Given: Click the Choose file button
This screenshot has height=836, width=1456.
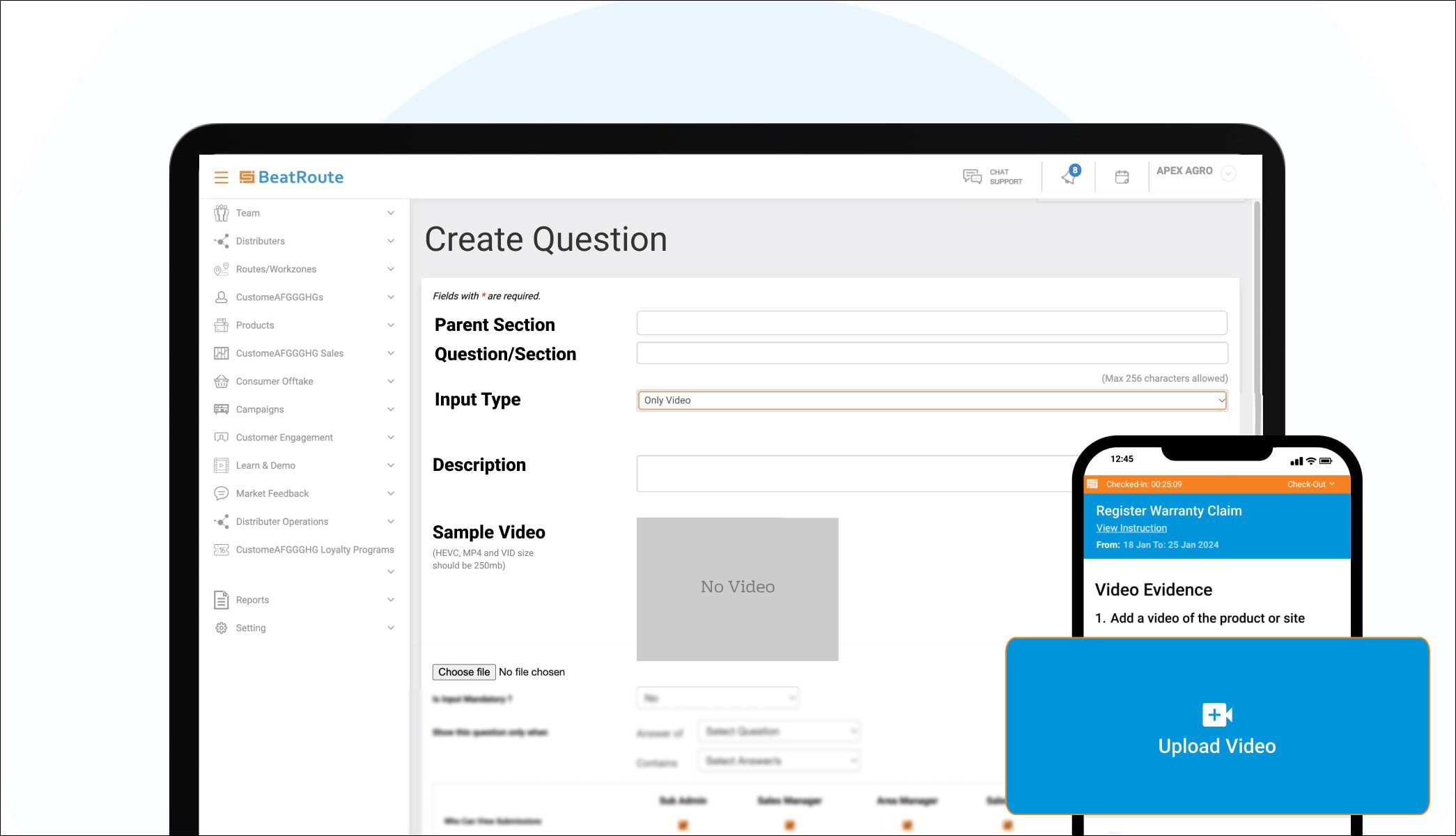Looking at the screenshot, I should (x=464, y=672).
